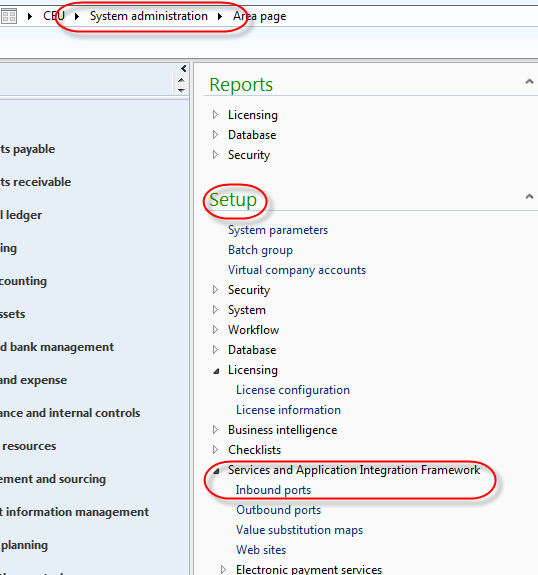Open Inbound ports
This screenshot has height=575, width=538.
pos(273,490)
